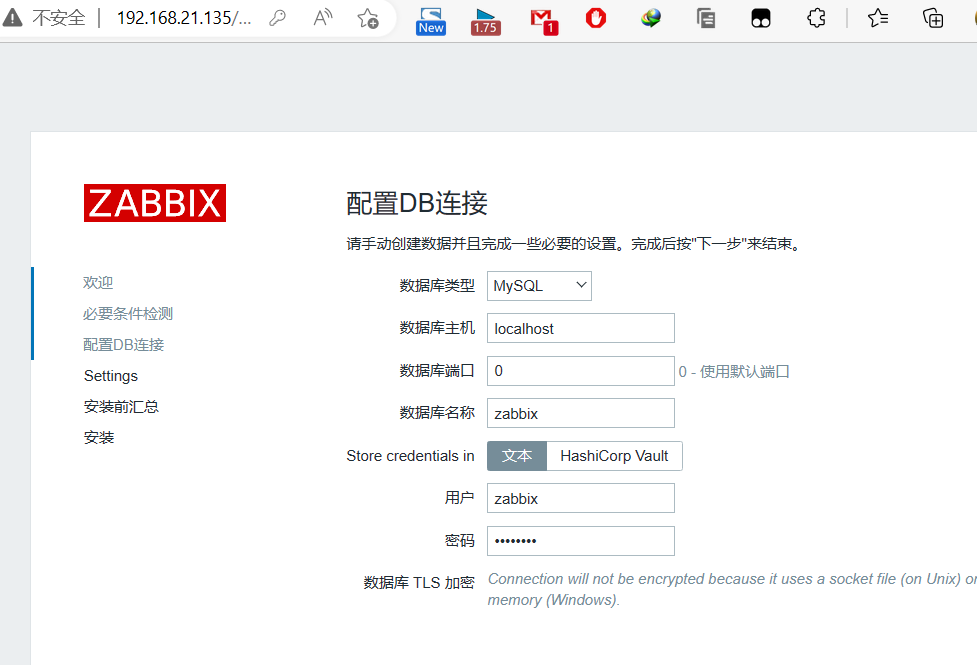Select 配置DB连接 step in sidebar
Screen dimensions: 977x665
coord(123,345)
